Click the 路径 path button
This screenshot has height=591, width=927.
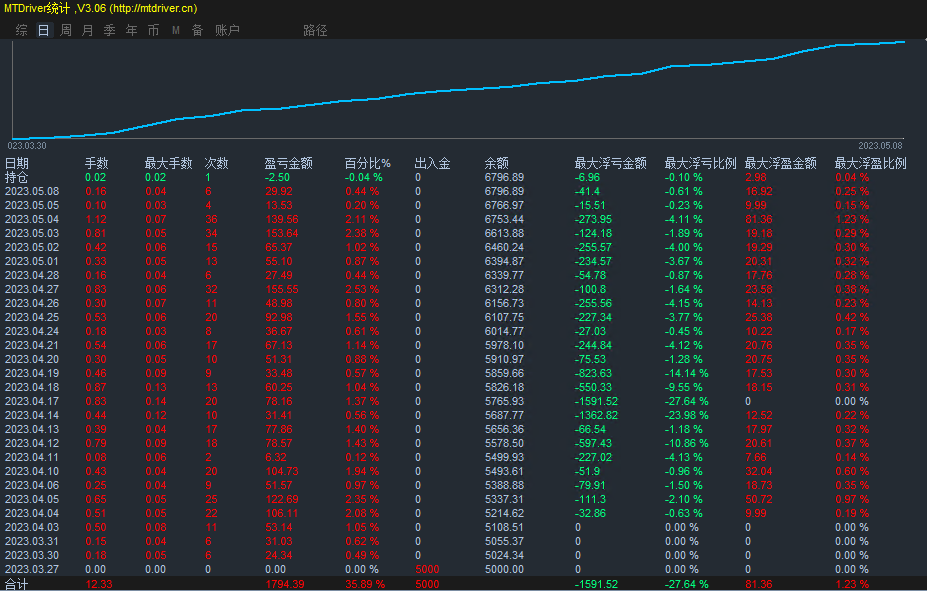tap(315, 30)
